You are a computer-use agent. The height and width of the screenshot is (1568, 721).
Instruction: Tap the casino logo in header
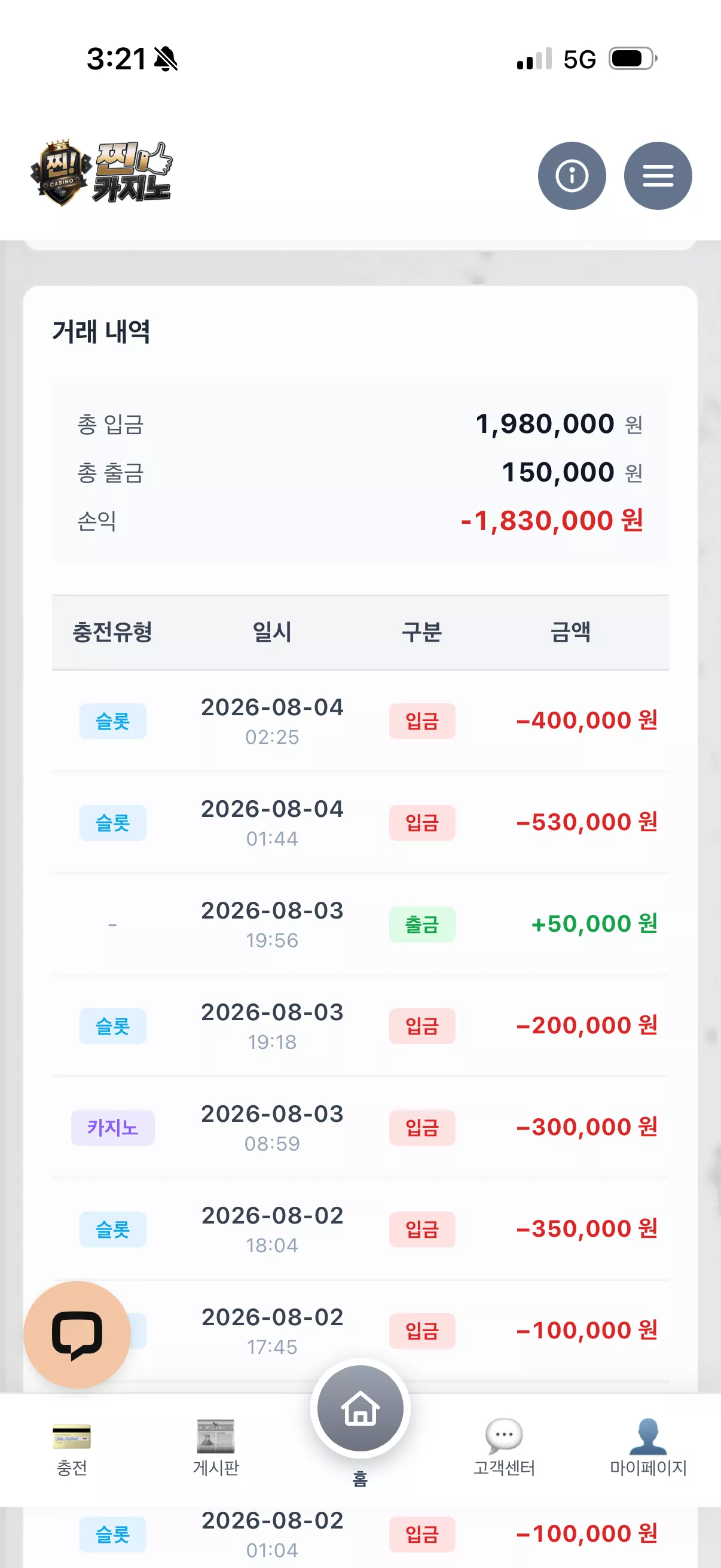[x=102, y=173]
